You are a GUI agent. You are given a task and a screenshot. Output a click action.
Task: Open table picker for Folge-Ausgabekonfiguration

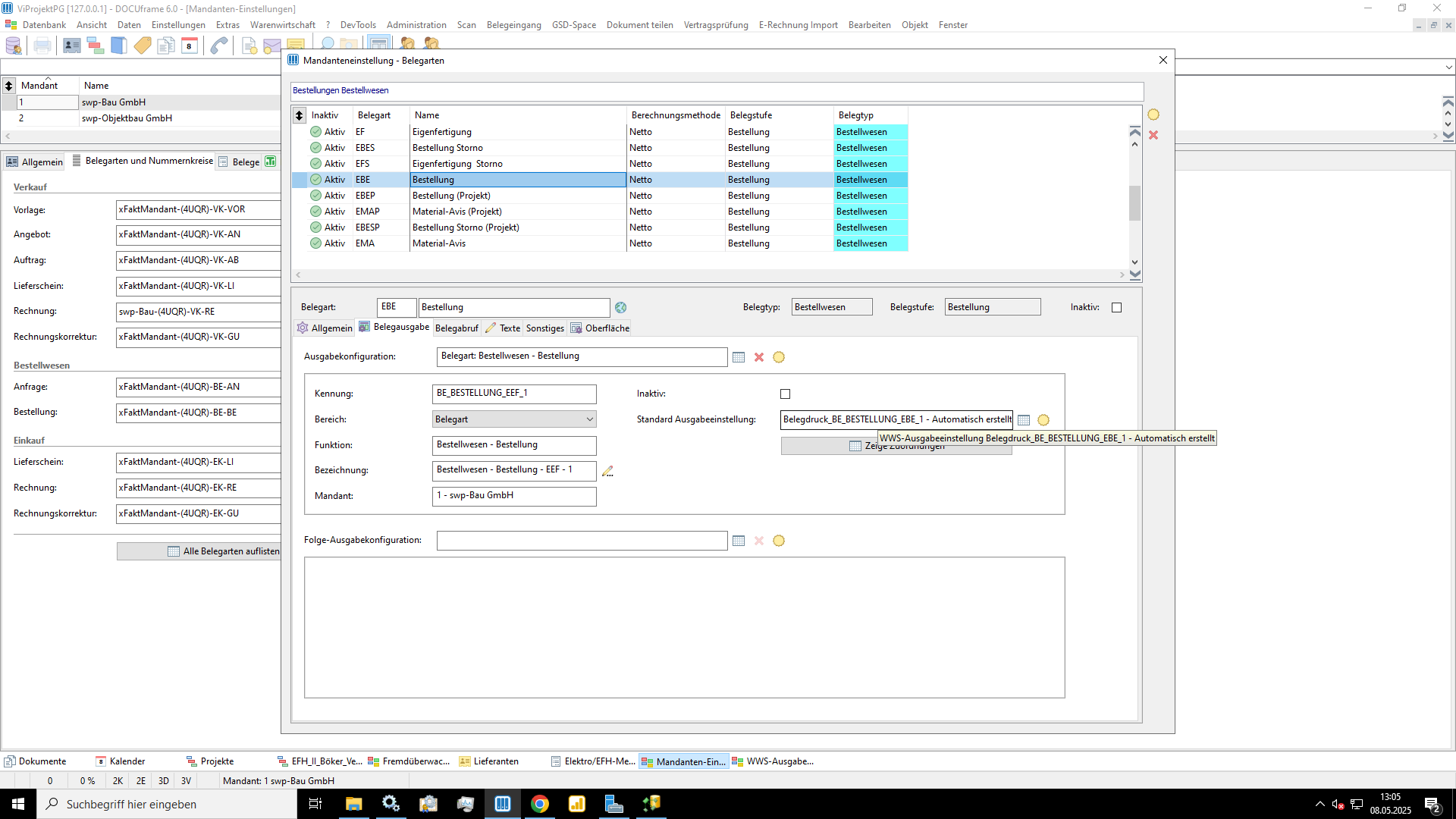pos(739,541)
